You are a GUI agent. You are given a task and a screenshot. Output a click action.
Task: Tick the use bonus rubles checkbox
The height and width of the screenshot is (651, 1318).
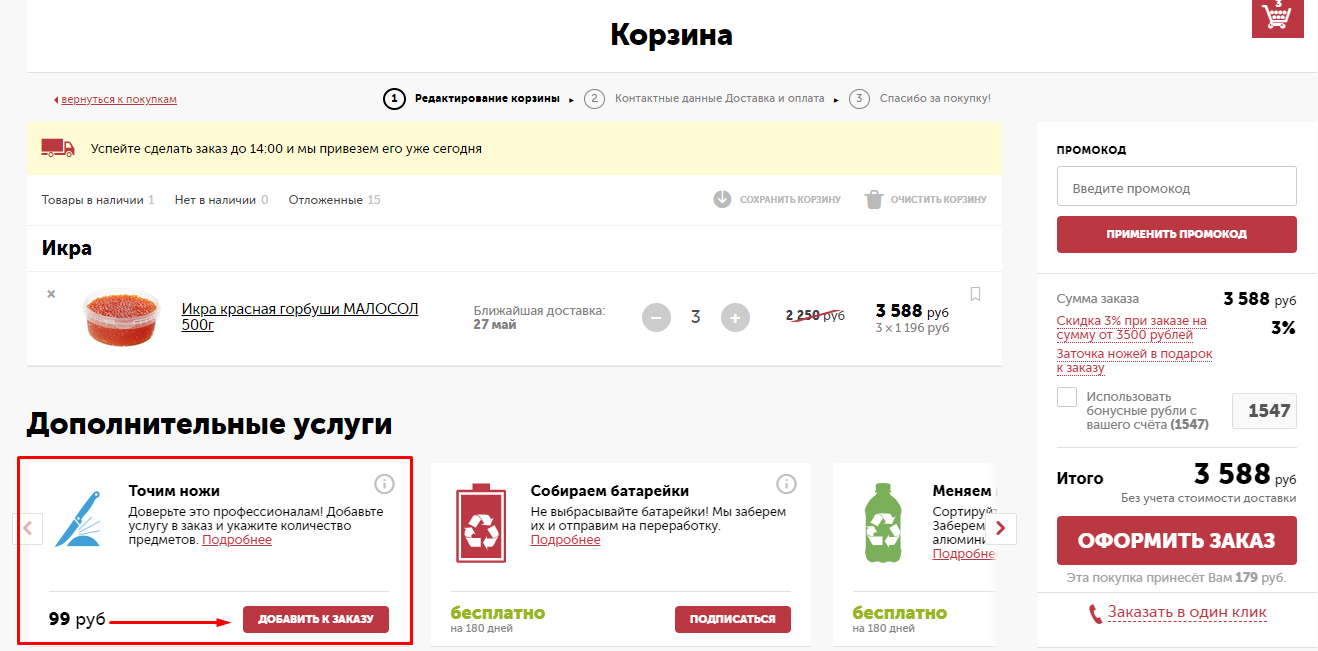[1067, 397]
